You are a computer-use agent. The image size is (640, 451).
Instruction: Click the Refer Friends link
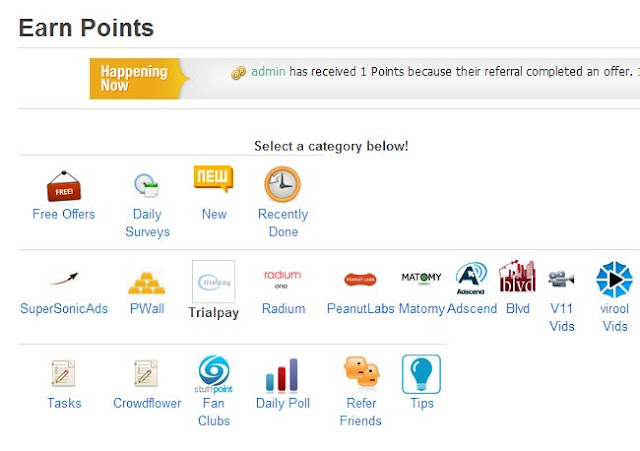pyautogui.click(x=360, y=412)
